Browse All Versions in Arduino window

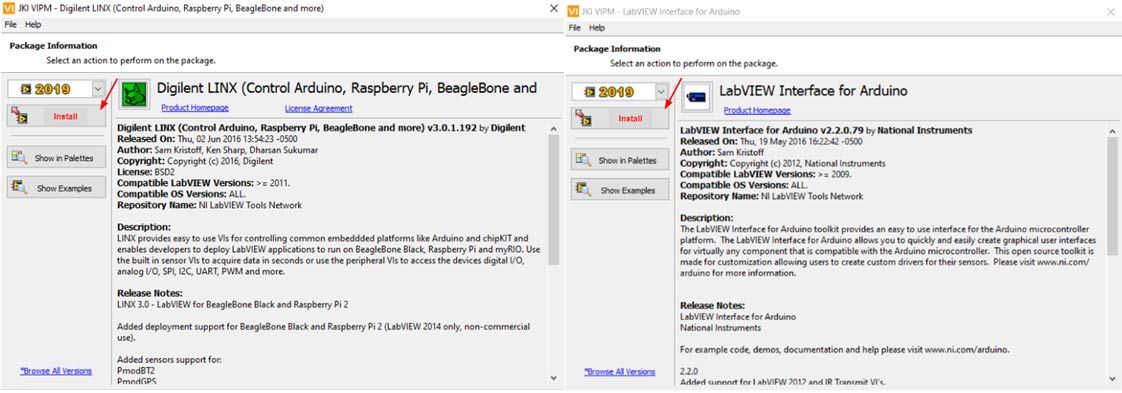click(x=620, y=372)
